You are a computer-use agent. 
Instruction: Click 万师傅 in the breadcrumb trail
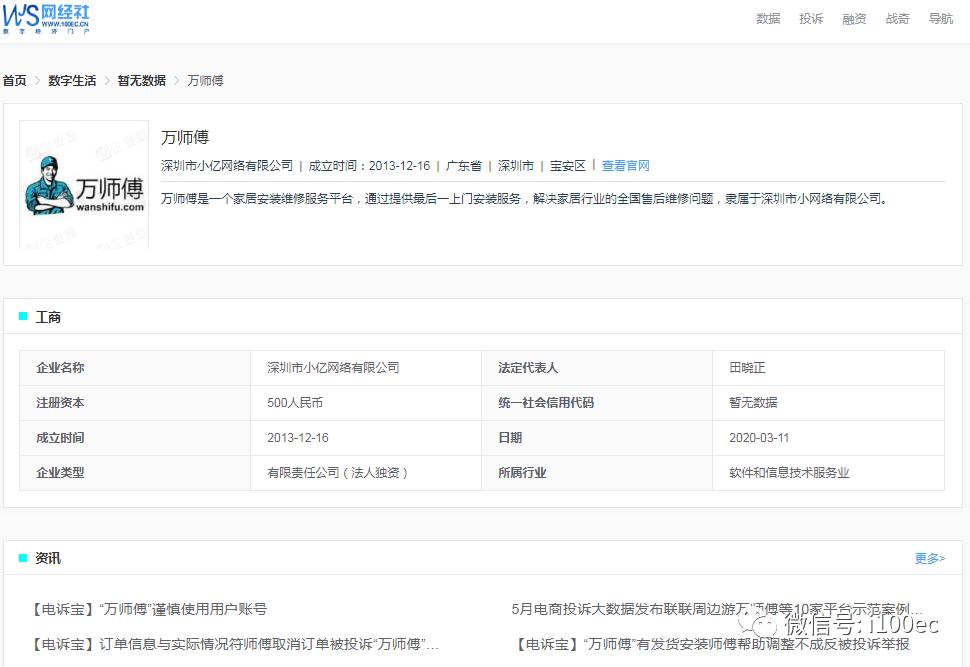tap(204, 80)
